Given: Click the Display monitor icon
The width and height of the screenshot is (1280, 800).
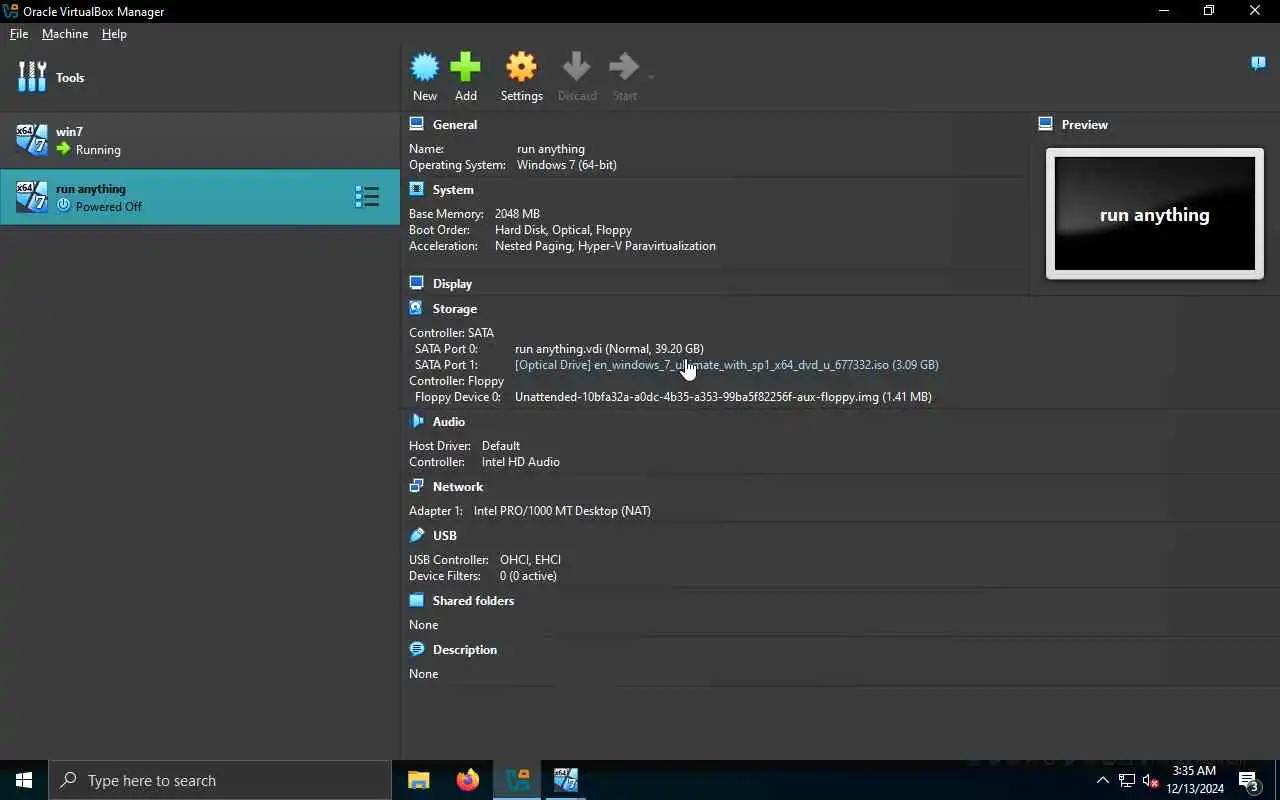Looking at the screenshot, I should (417, 283).
